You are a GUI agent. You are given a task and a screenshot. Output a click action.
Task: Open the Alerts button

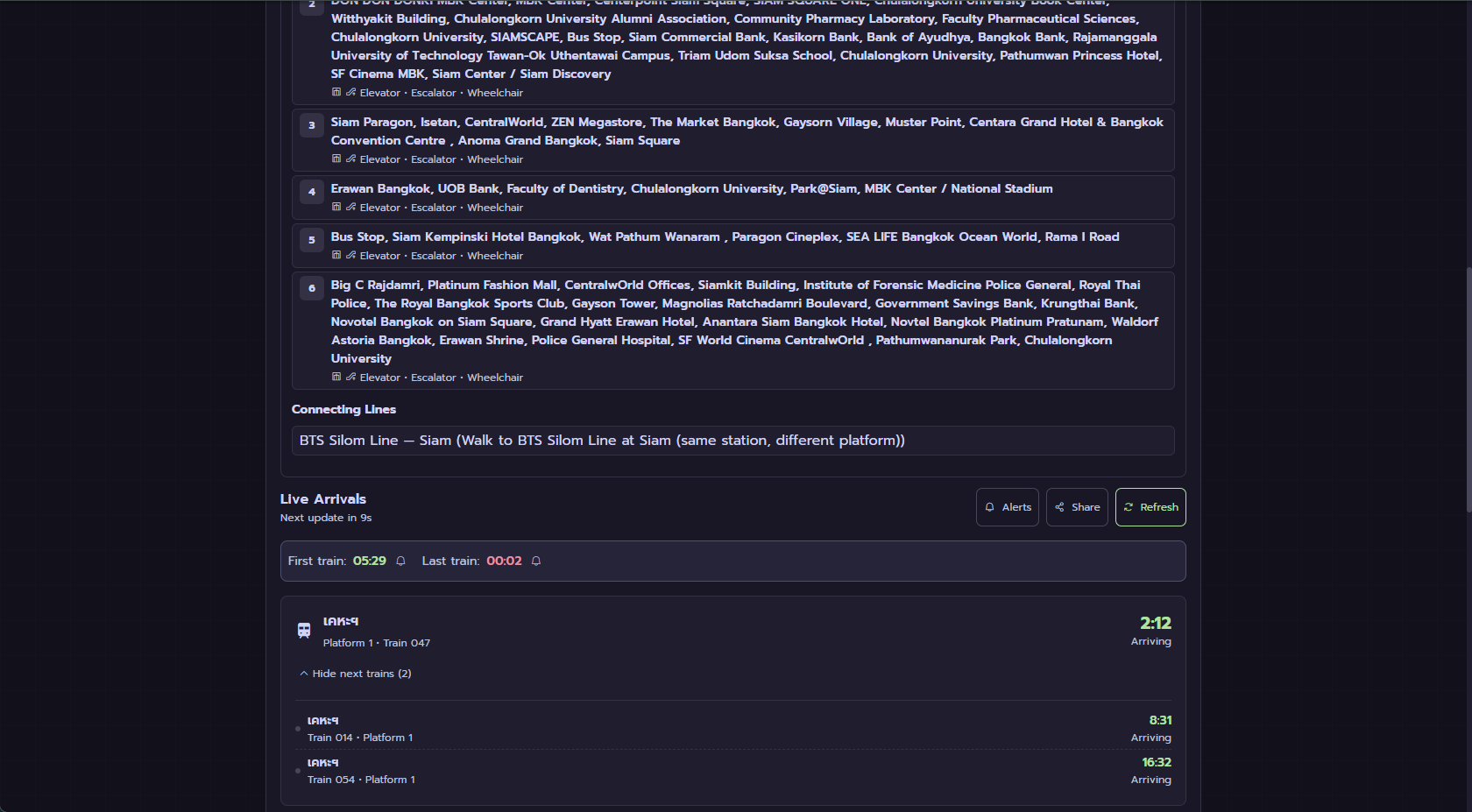click(x=1007, y=507)
